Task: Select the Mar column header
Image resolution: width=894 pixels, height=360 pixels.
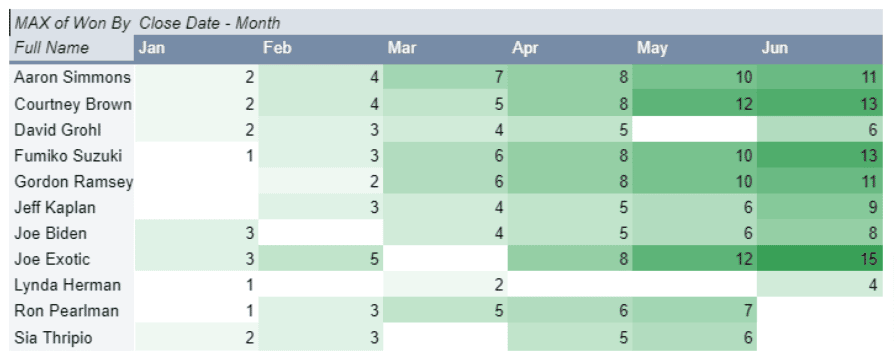Action: (x=446, y=48)
